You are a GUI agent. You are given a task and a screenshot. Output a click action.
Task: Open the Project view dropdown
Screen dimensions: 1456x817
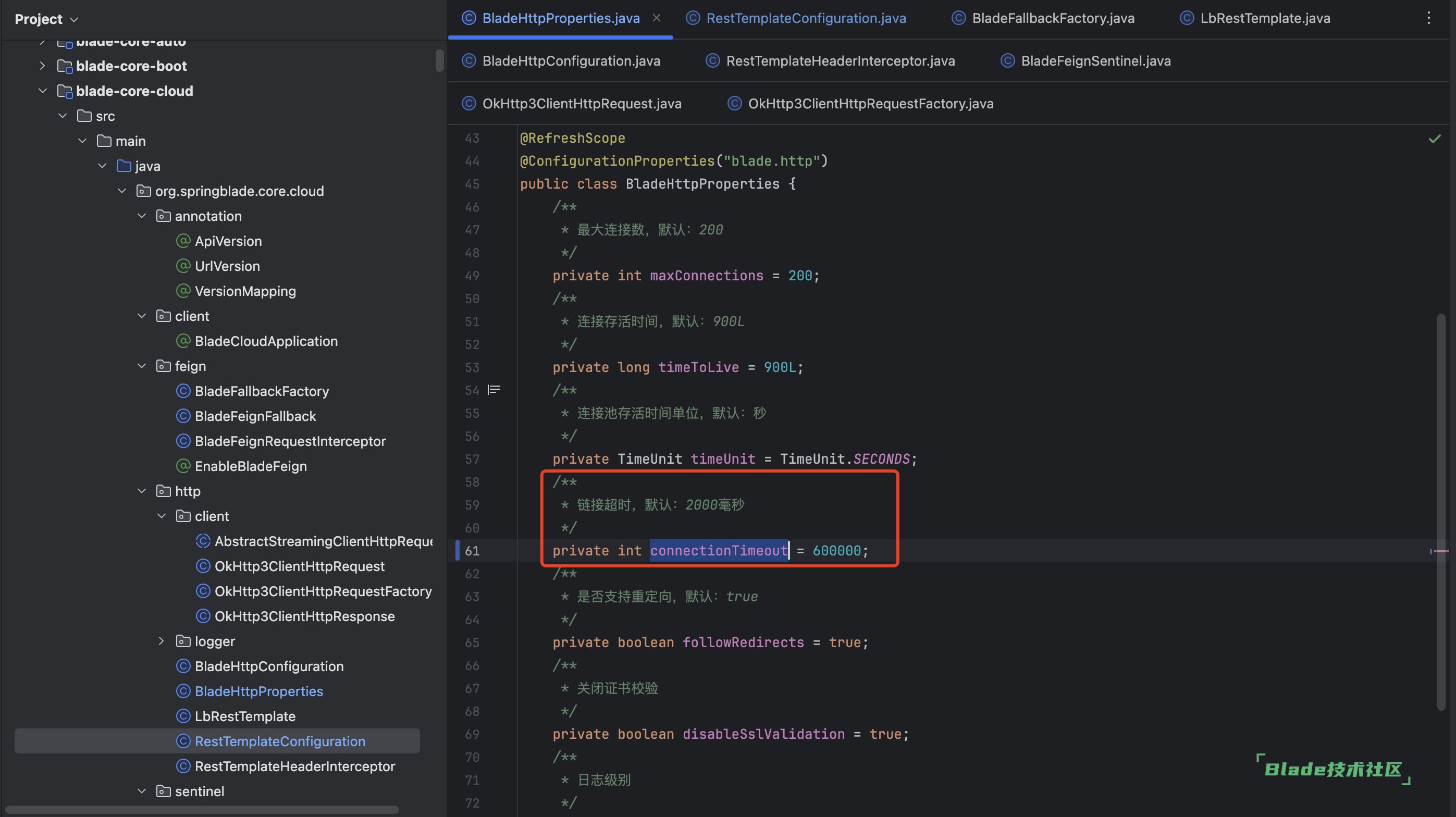pos(46,19)
